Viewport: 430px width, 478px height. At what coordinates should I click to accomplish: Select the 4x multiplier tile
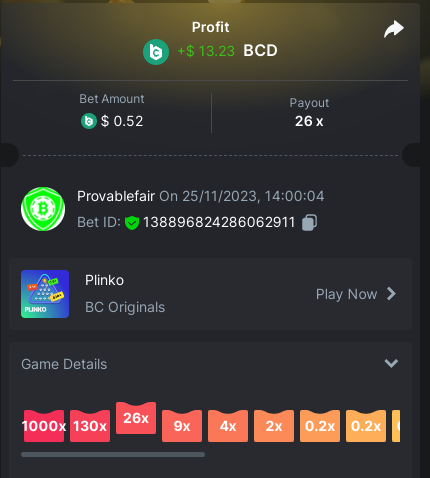[228, 426]
